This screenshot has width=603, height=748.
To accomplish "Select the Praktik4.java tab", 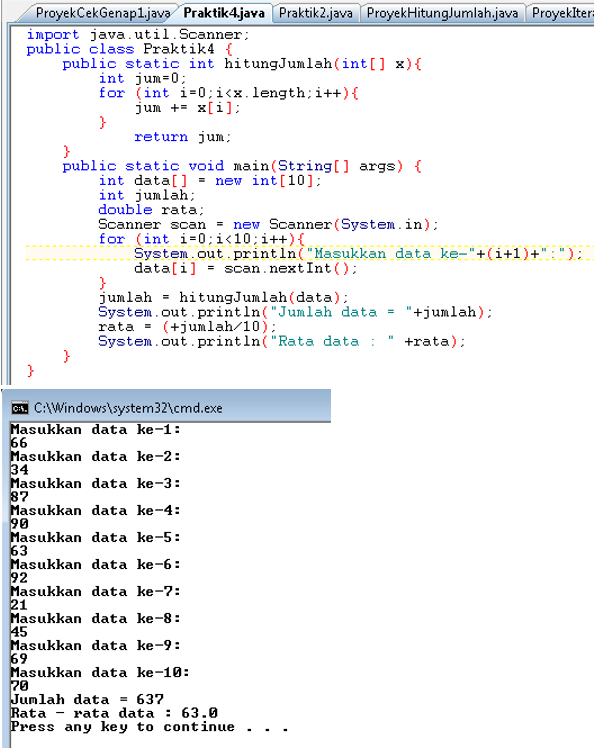I will click(224, 13).
